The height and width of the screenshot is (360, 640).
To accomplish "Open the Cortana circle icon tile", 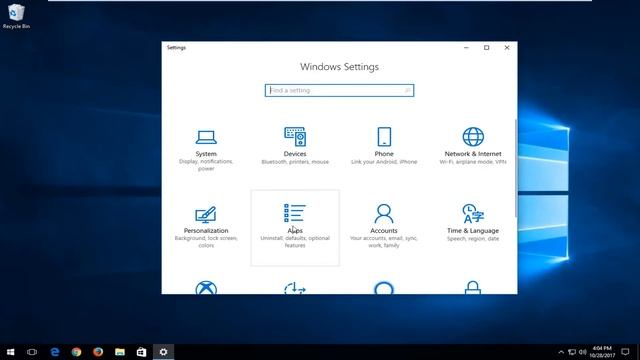I will pyautogui.click(x=384, y=288).
